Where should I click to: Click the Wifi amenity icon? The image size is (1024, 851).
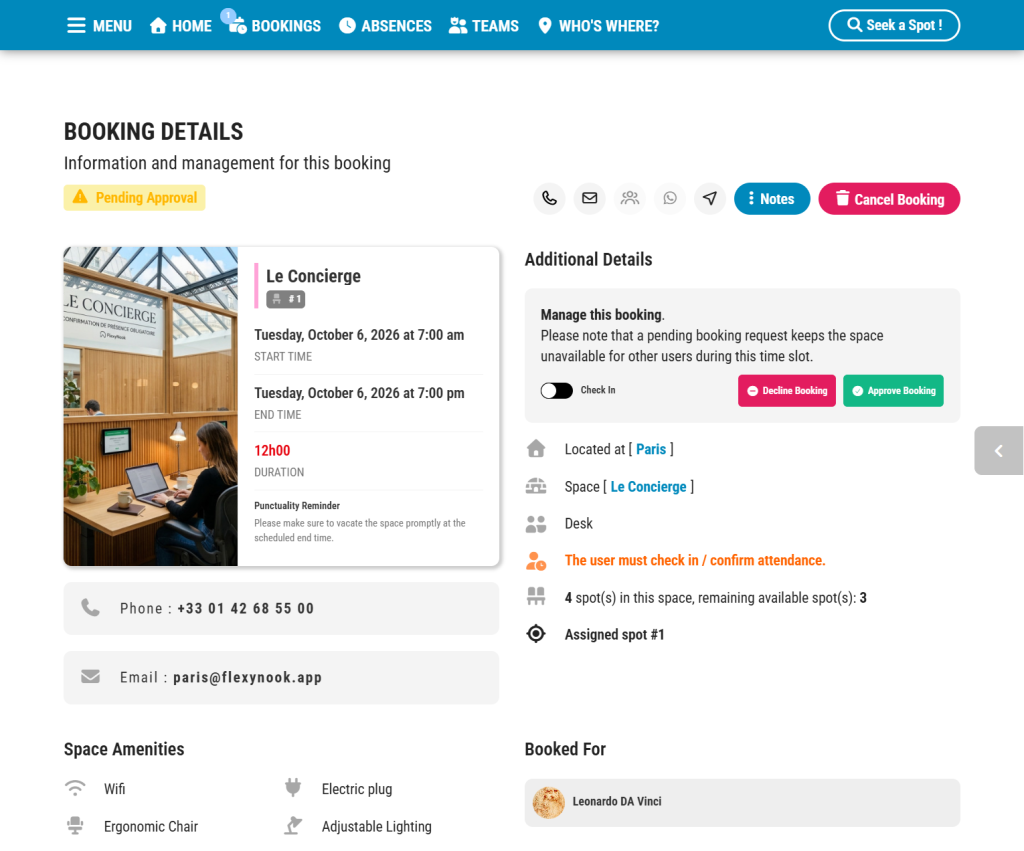(75, 788)
